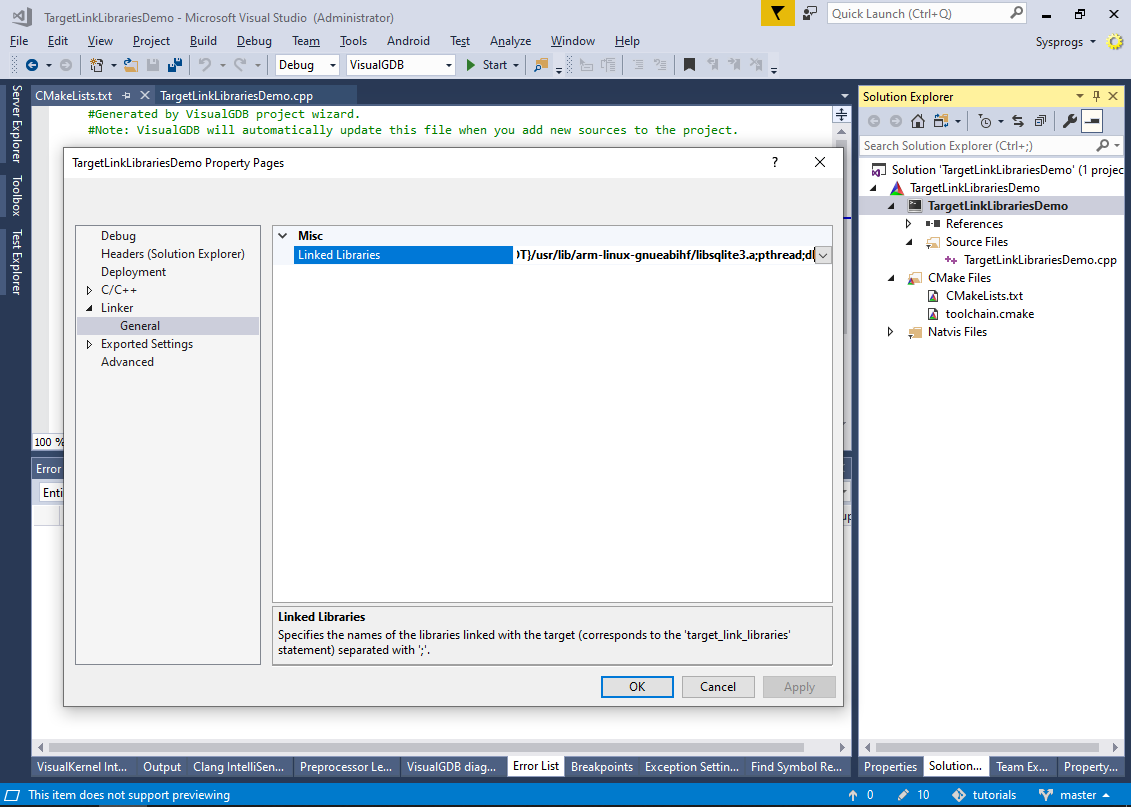
Task: Click the pin icon on CMakeLists.txt tab
Action: [x=127, y=95]
